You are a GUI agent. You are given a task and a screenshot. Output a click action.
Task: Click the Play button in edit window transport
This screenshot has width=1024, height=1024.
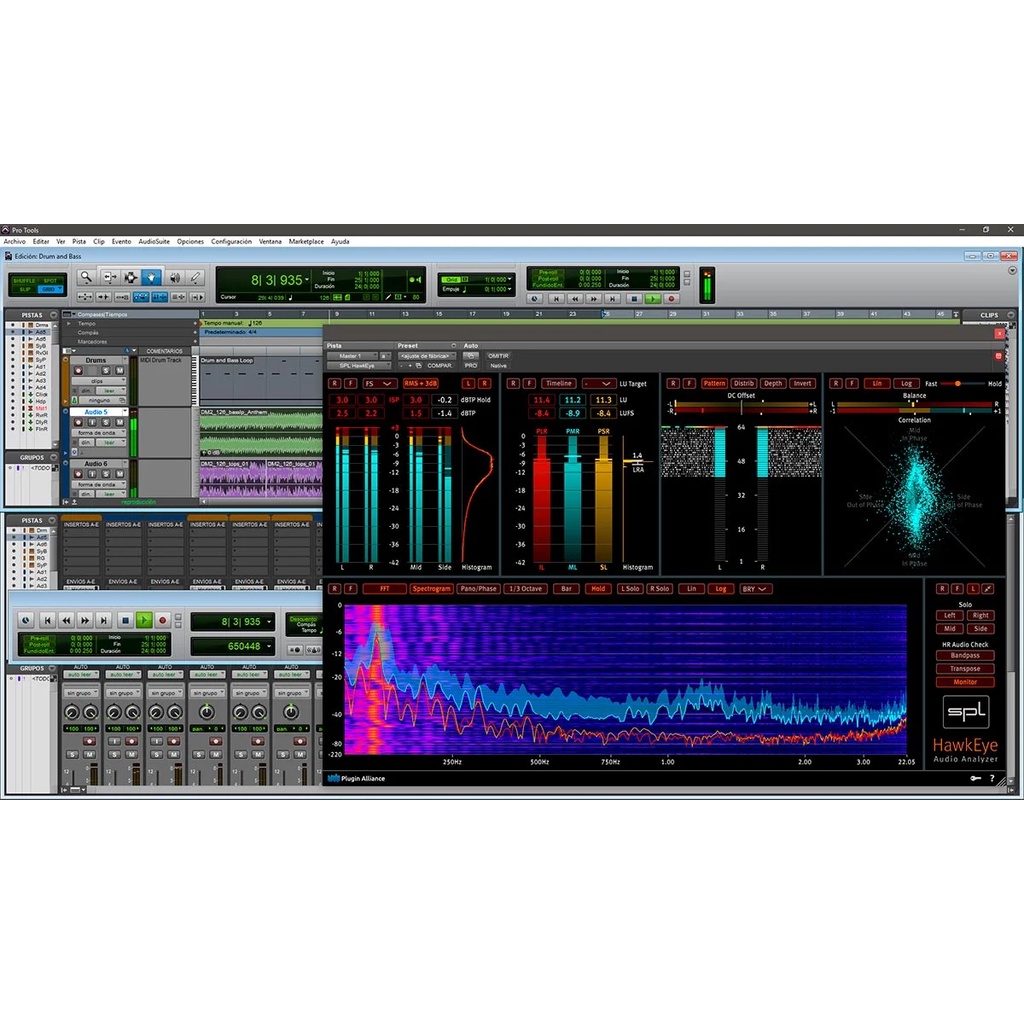(x=652, y=298)
